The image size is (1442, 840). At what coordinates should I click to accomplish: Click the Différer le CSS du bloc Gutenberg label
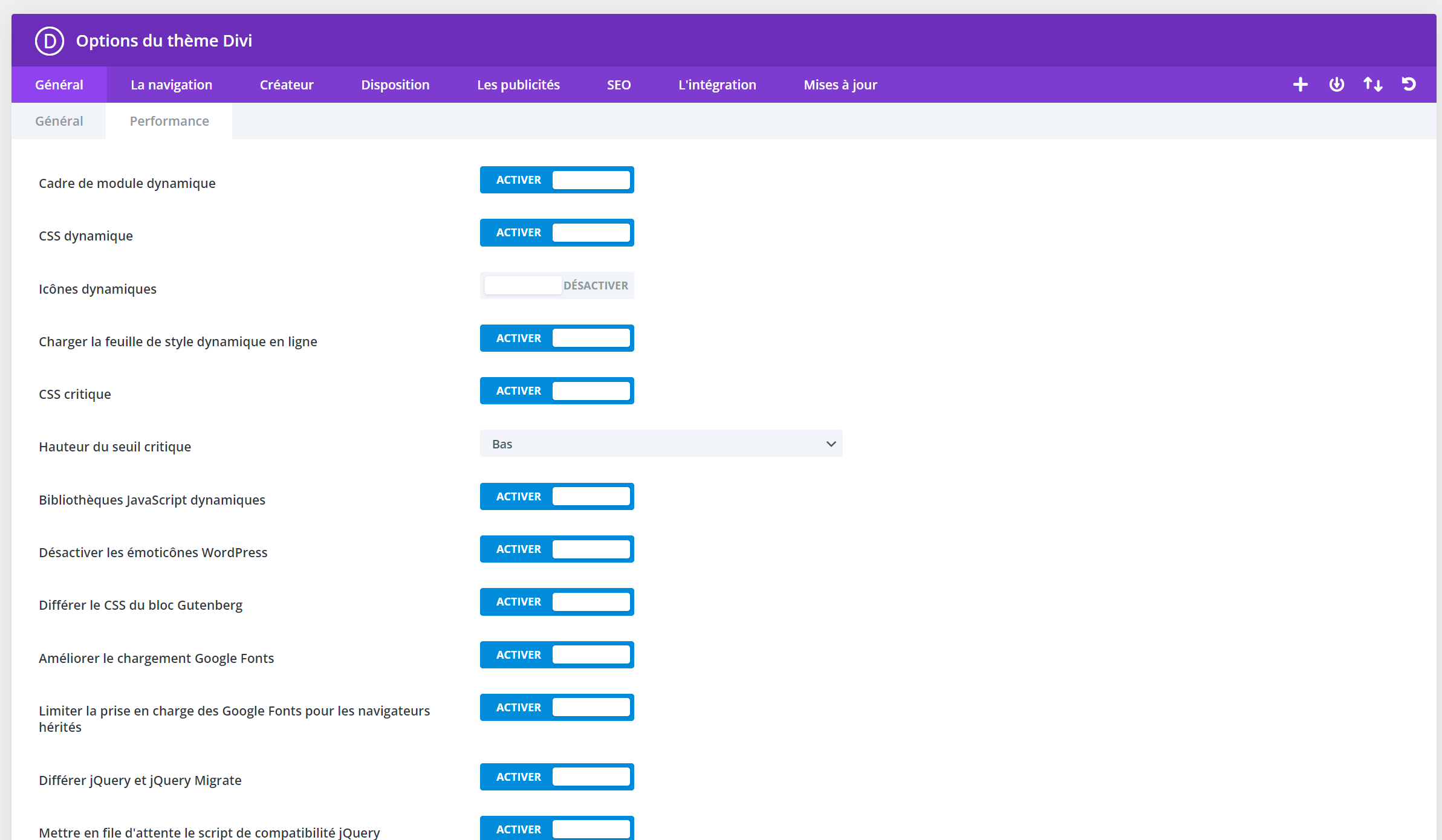point(140,606)
